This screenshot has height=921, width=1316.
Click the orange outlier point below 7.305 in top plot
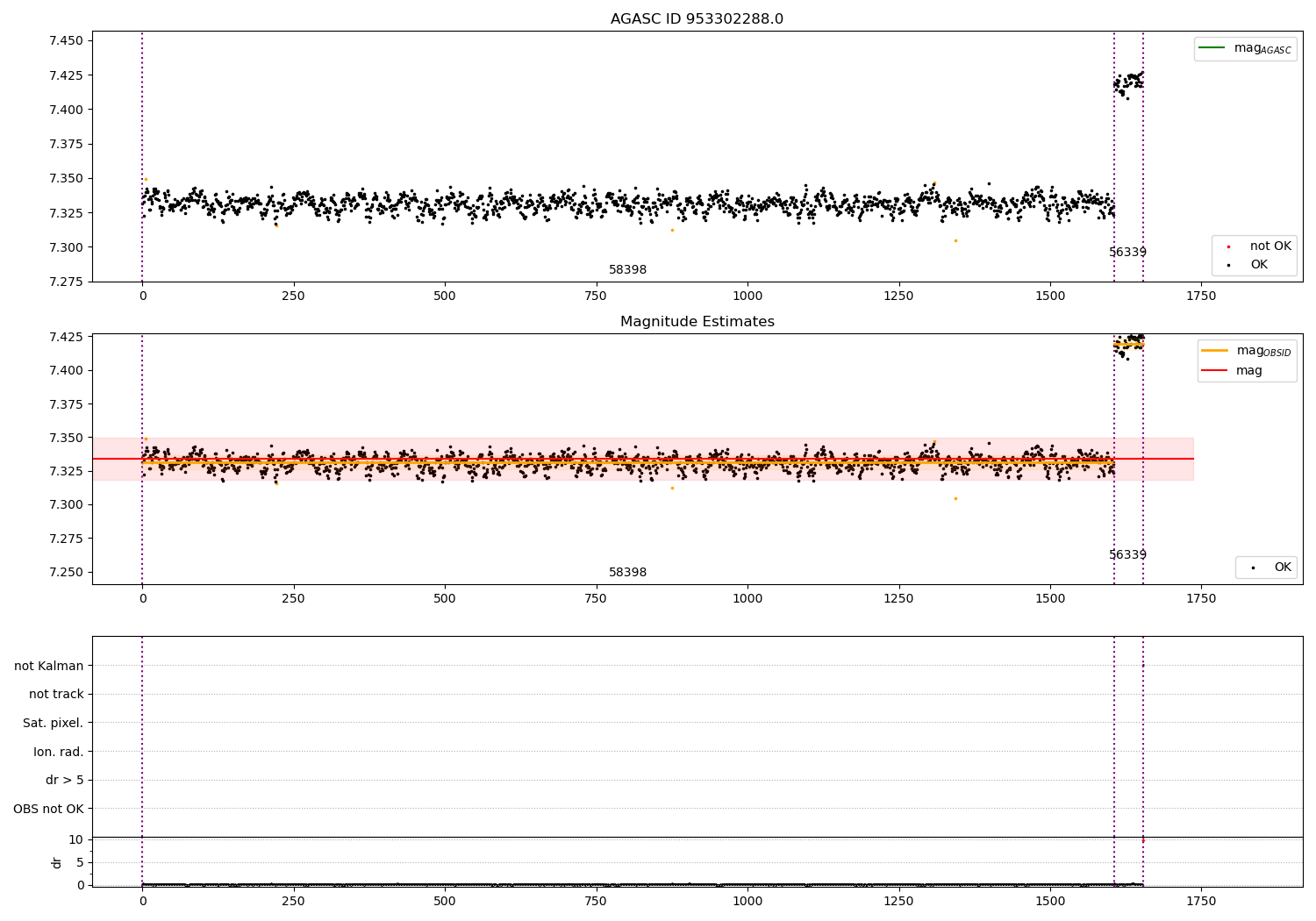click(x=955, y=240)
